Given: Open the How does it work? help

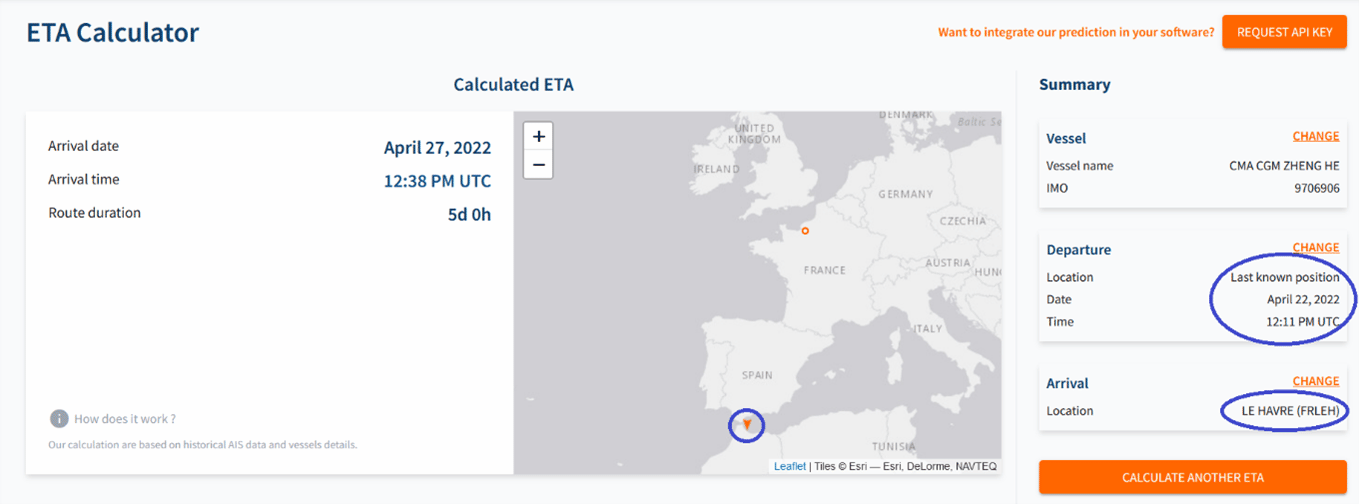Looking at the screenshot, I should tap(124, 419).
